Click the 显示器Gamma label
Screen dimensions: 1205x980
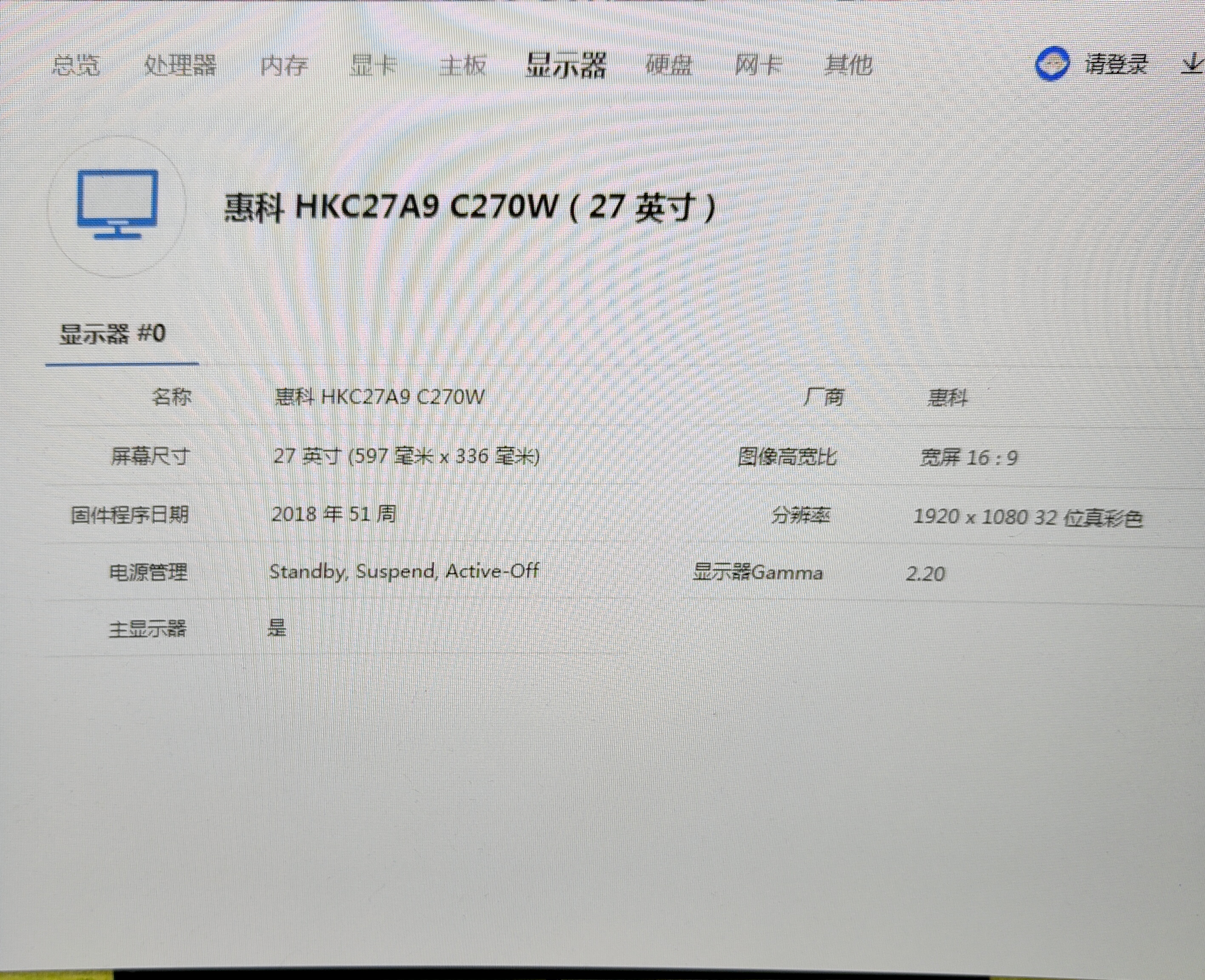(x=758, y=573)
